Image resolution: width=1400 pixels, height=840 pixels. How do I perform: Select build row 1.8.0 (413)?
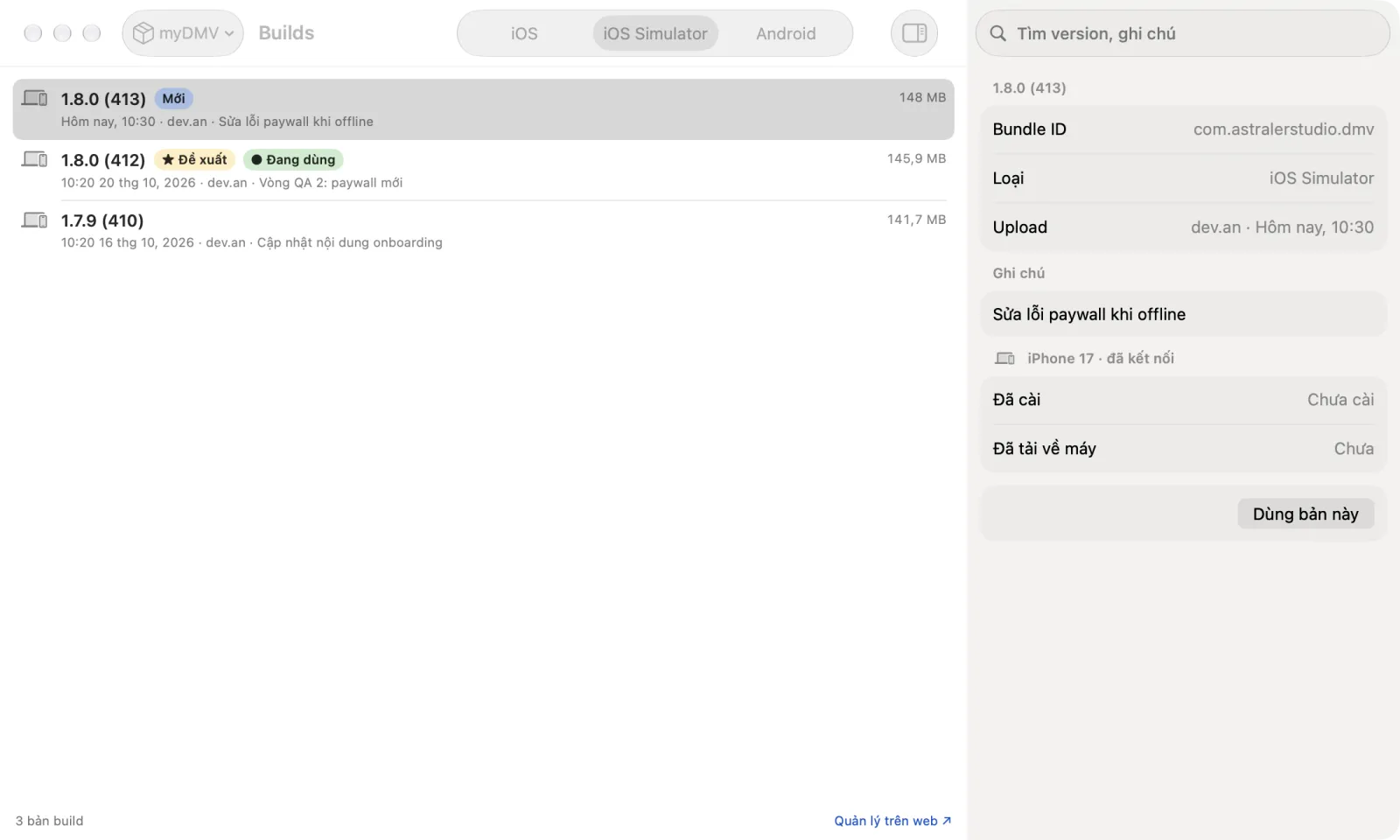[483, 109]
